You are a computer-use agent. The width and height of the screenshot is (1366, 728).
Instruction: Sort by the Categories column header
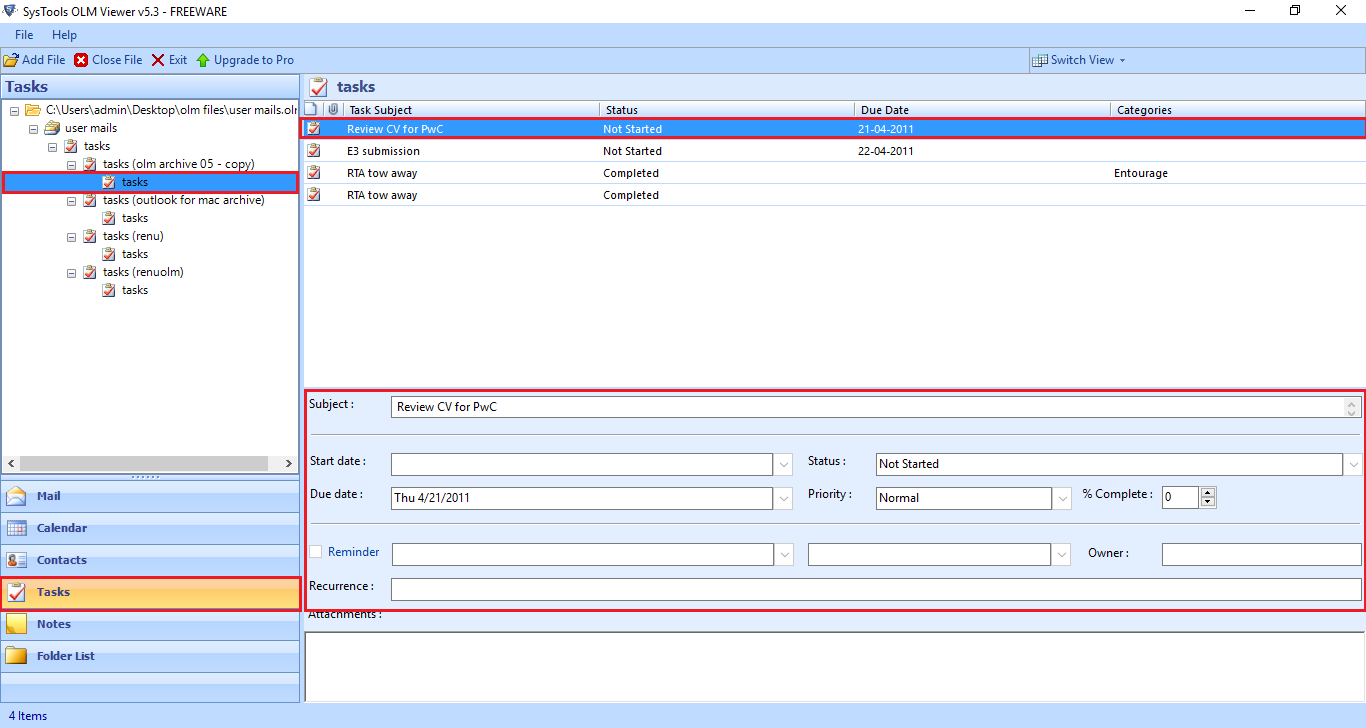click(1238, 110)
